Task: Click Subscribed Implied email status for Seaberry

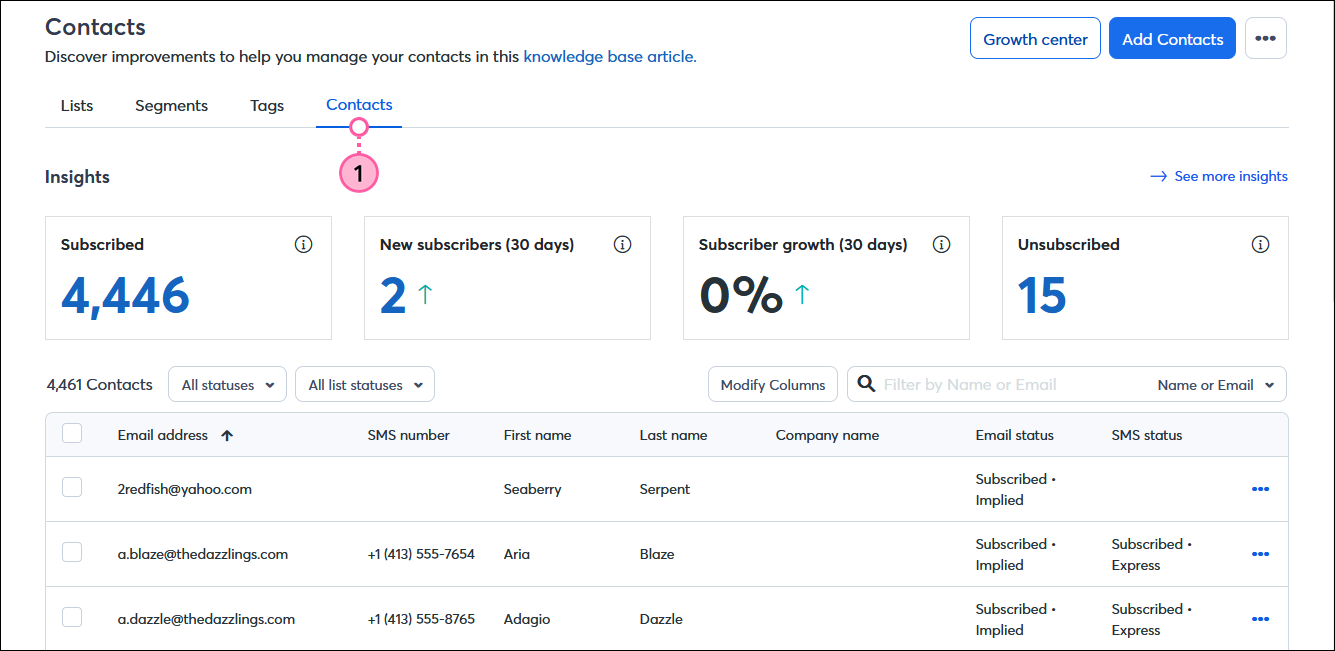Action: click(1016, 489)
